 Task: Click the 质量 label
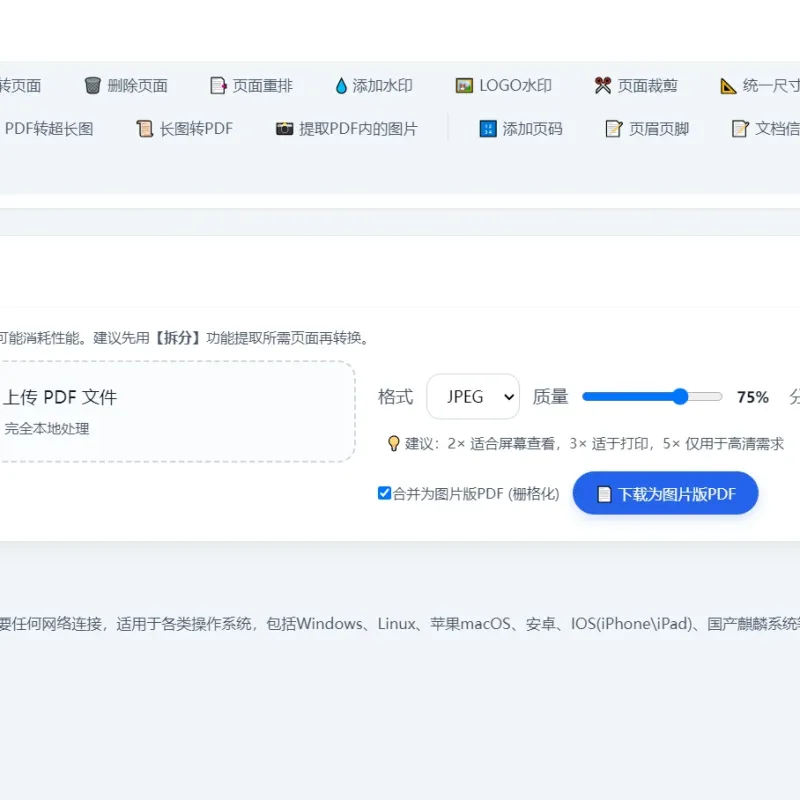(551, 397)
